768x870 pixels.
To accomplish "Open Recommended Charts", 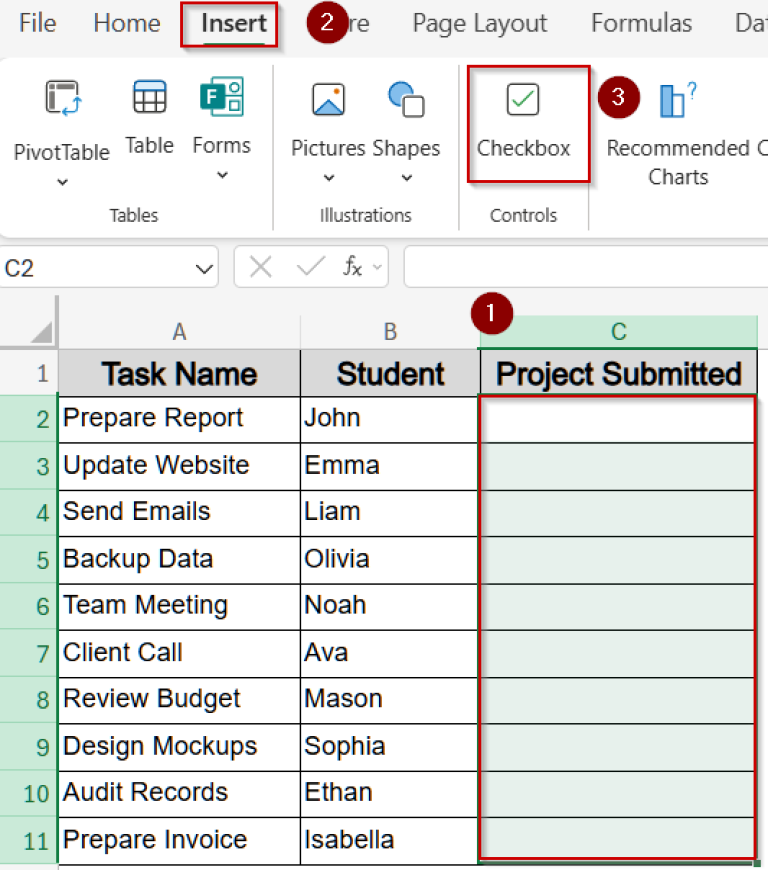I will (x=678, y=100).
